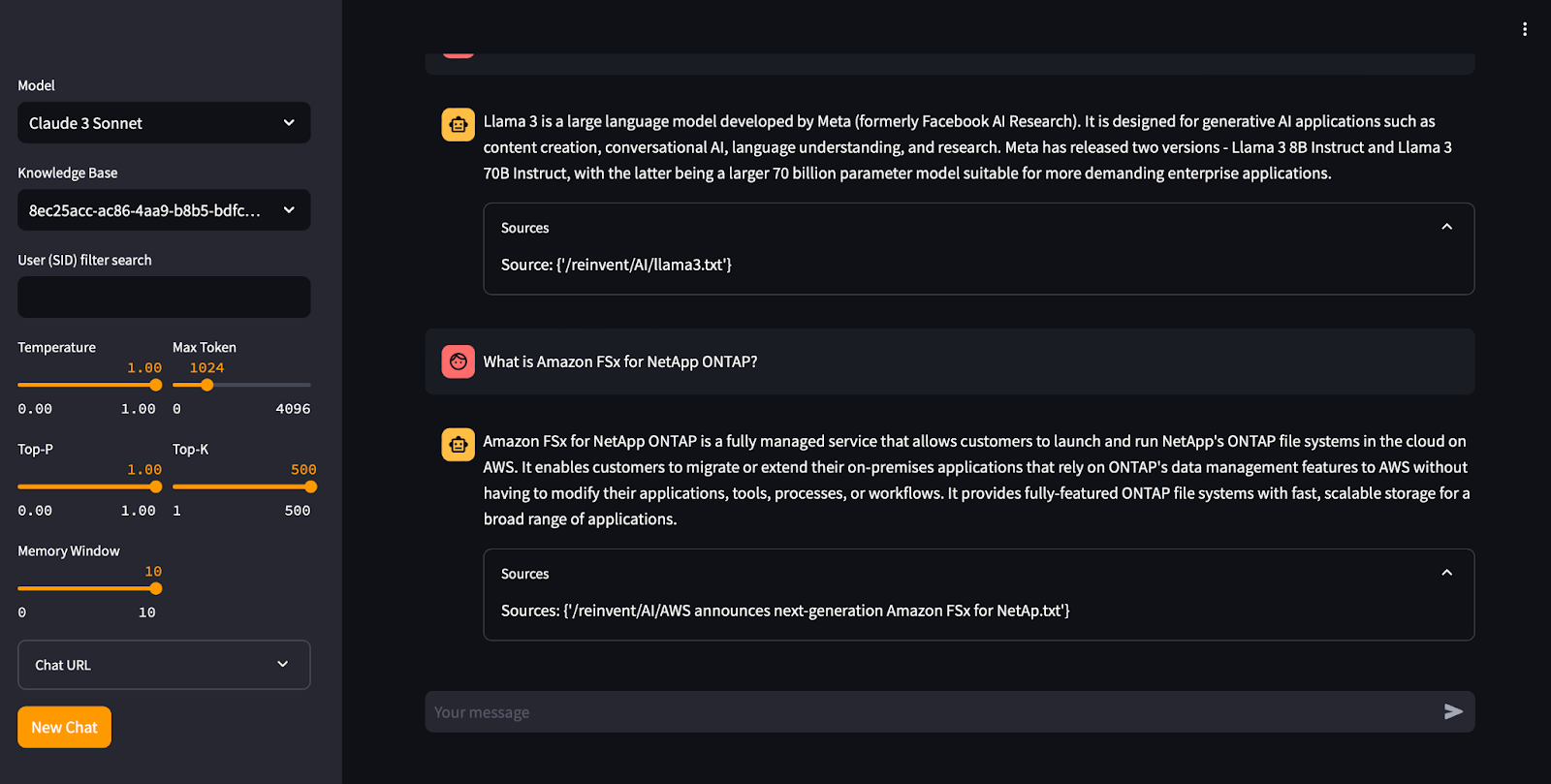Click the user avatar beside FSx question
1551x784 pixels.
[x=459, y=361]
